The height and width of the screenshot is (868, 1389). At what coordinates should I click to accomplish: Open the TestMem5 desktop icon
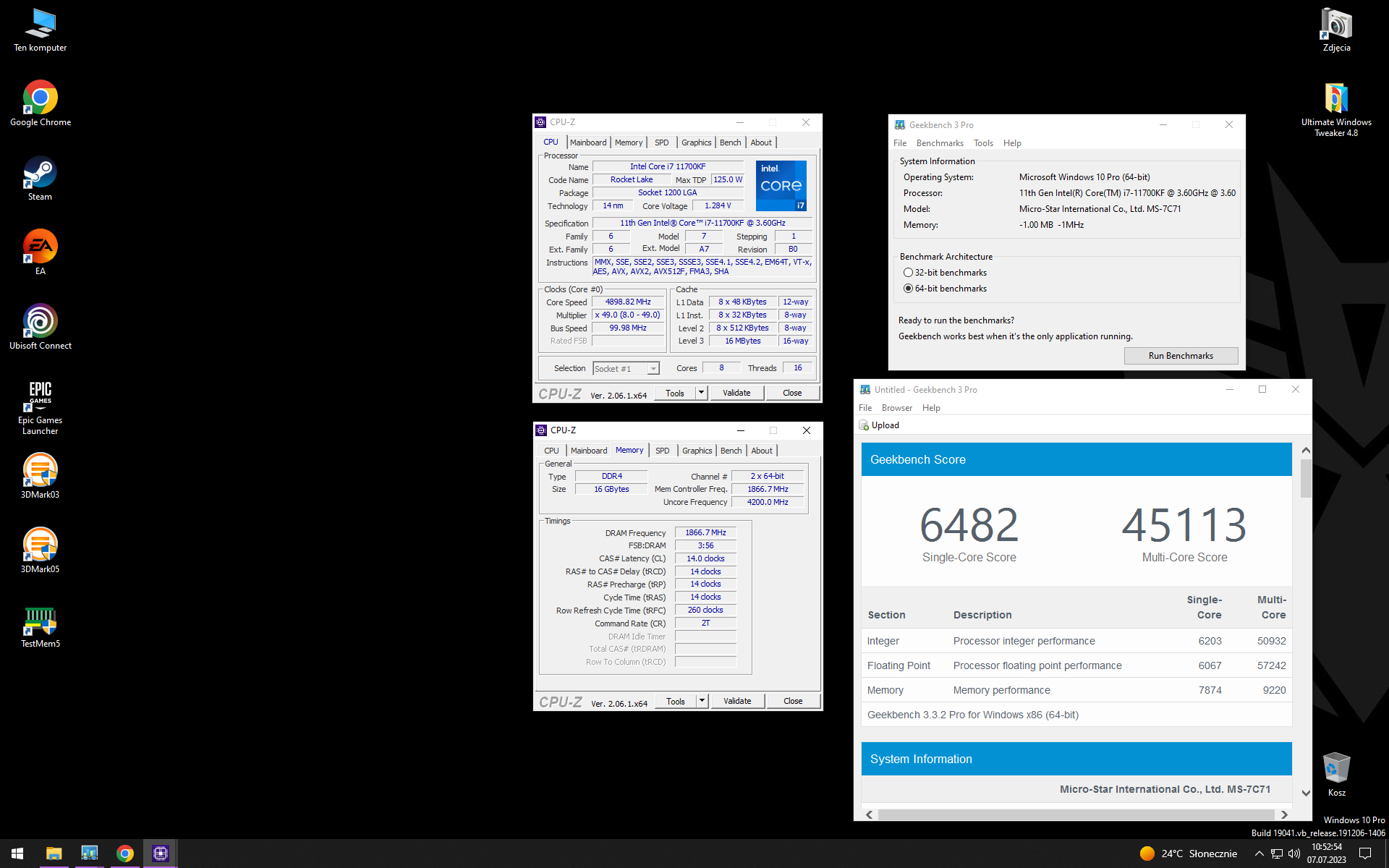[41, 626]
